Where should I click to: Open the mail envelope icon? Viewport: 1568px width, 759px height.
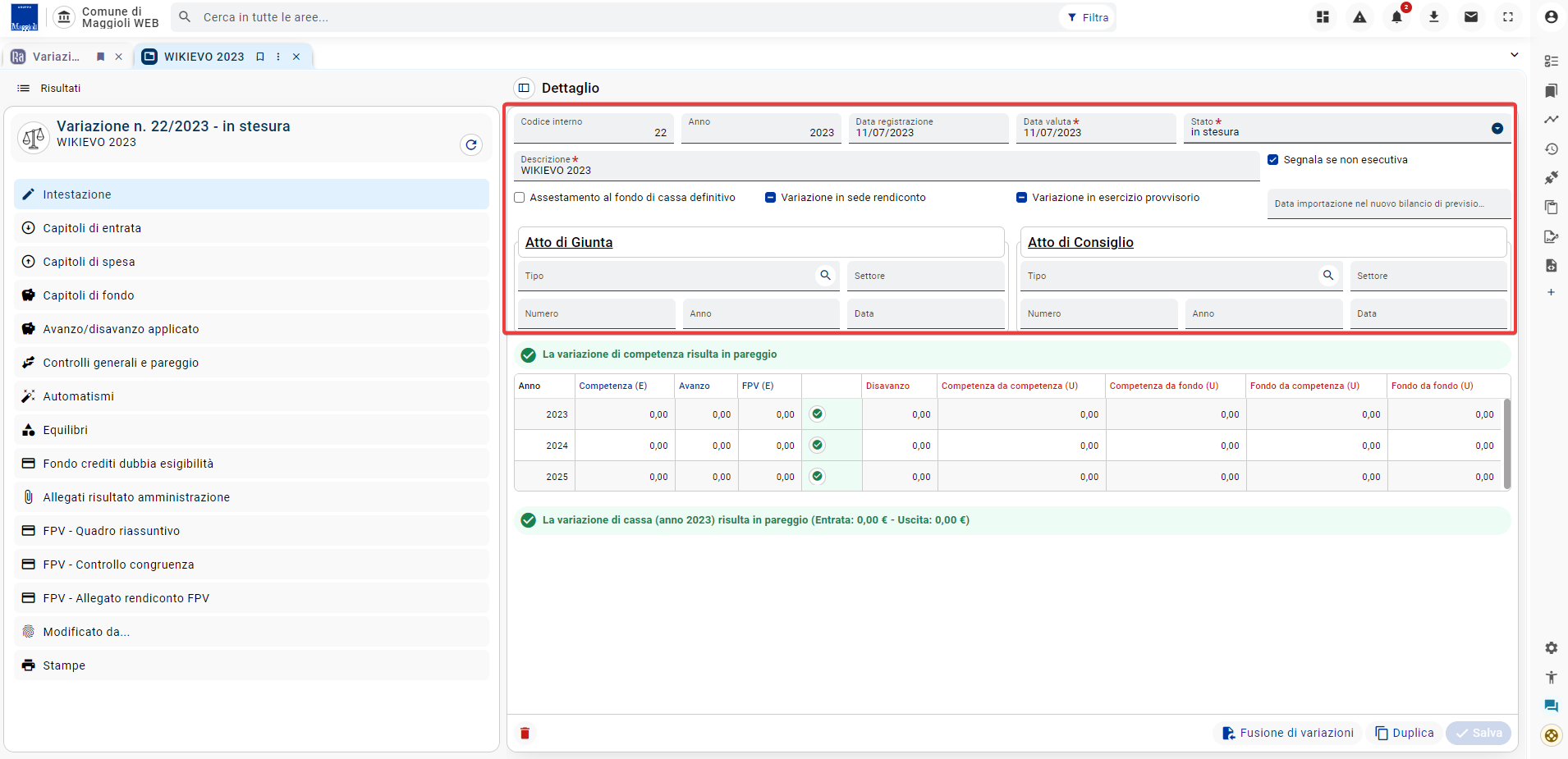point(1471,17)
